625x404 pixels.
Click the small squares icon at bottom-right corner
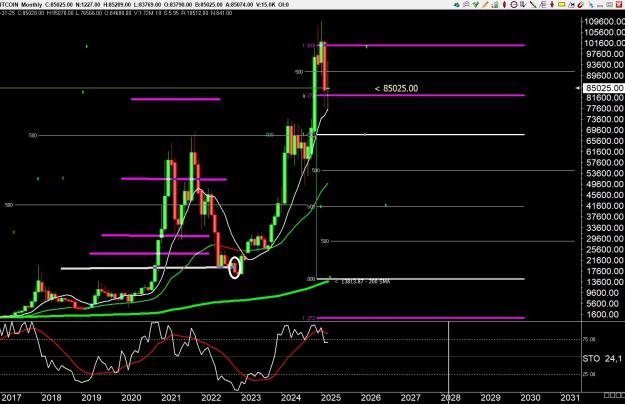[614, 395]
